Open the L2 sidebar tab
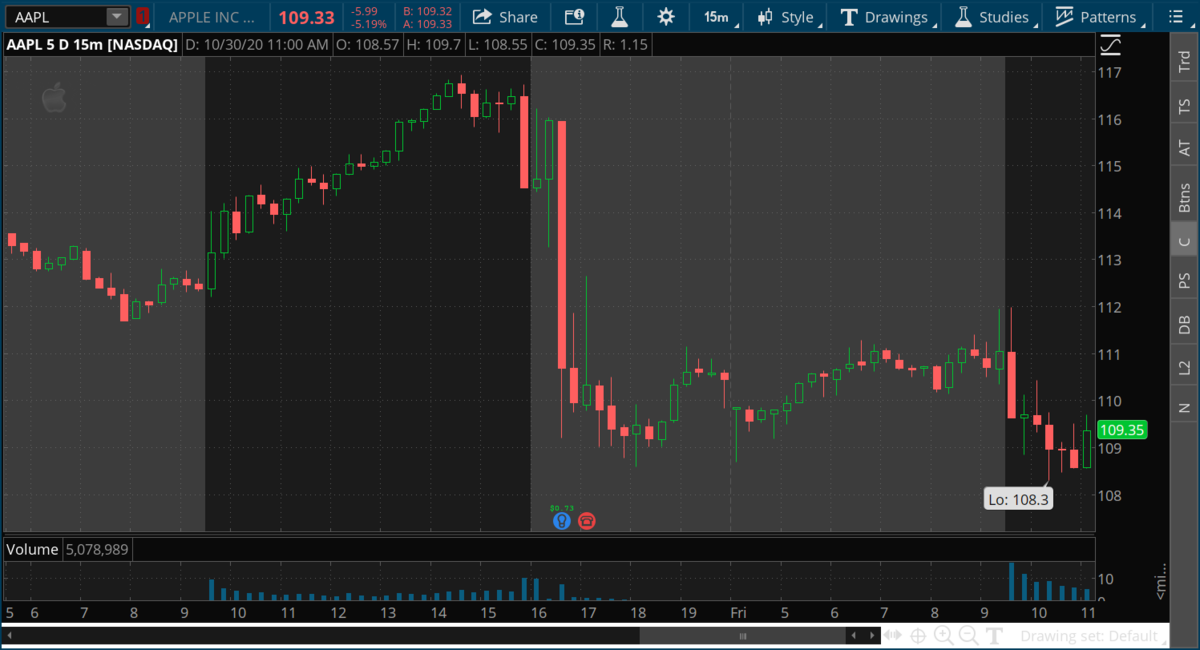 click(x=1184, y=367)
